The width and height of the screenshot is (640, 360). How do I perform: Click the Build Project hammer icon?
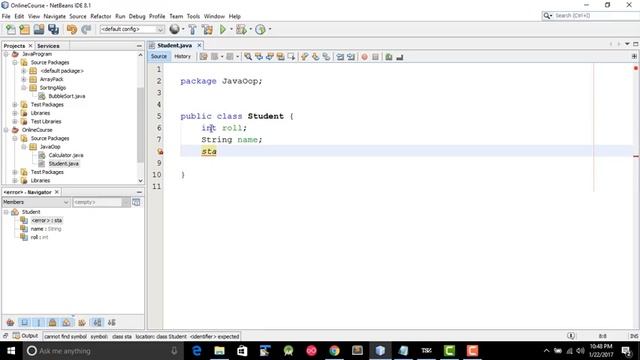192,29
